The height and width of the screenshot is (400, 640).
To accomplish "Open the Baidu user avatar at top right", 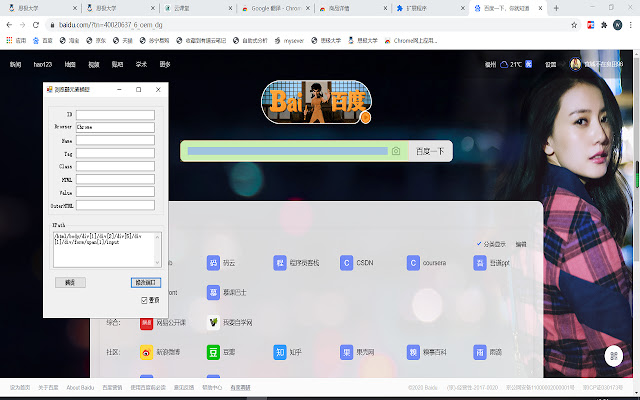I will coord(576,64).
